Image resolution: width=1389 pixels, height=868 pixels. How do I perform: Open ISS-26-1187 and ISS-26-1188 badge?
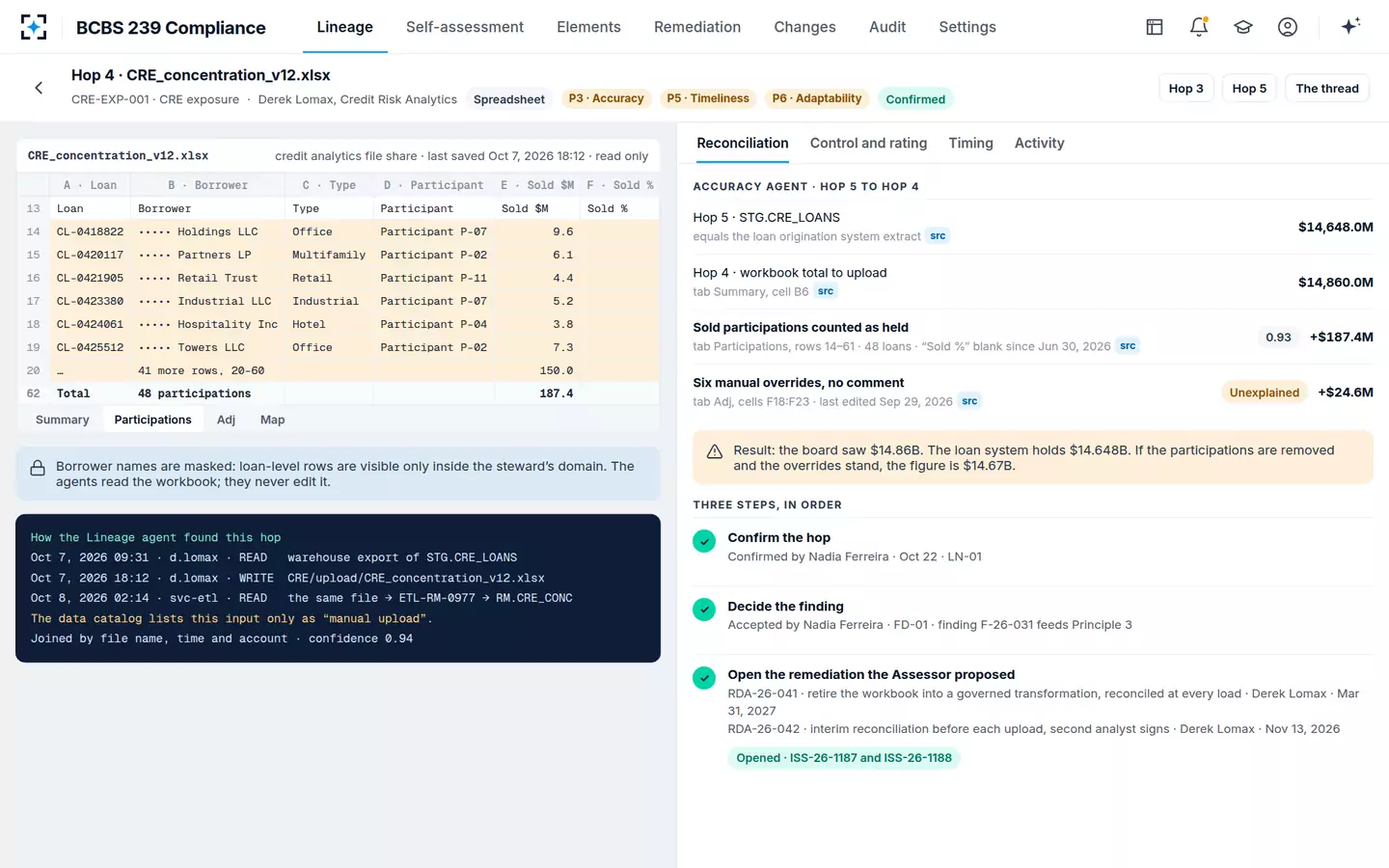click(x=844, y=758)
